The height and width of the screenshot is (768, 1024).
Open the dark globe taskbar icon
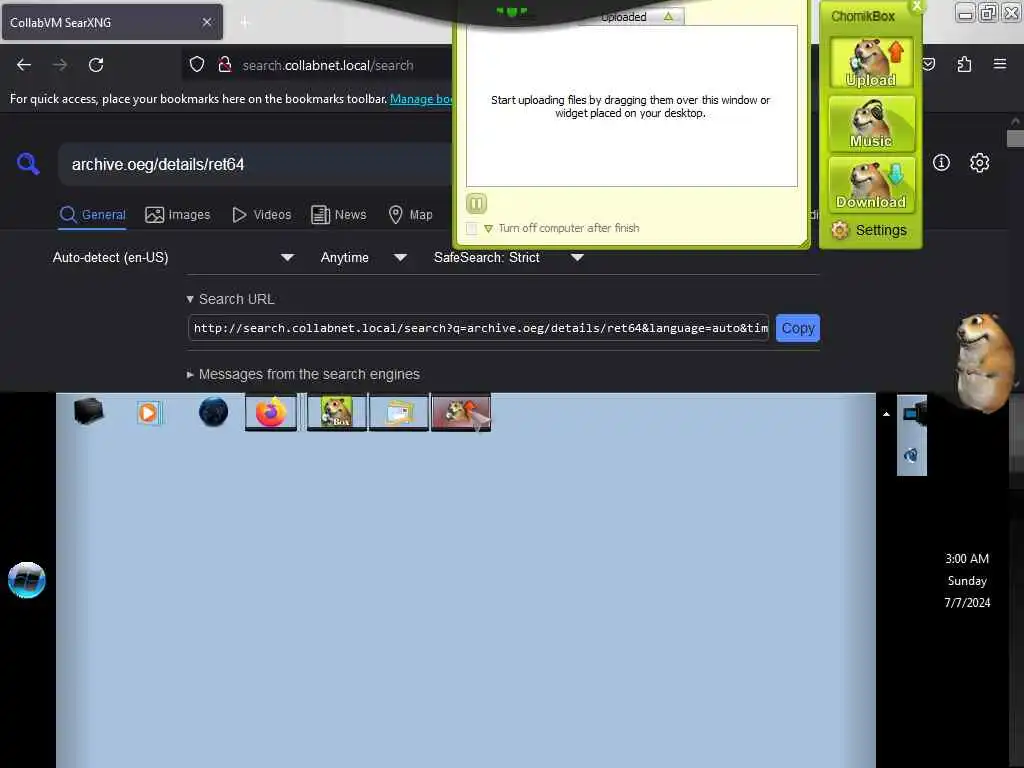[x=213, y=412]
